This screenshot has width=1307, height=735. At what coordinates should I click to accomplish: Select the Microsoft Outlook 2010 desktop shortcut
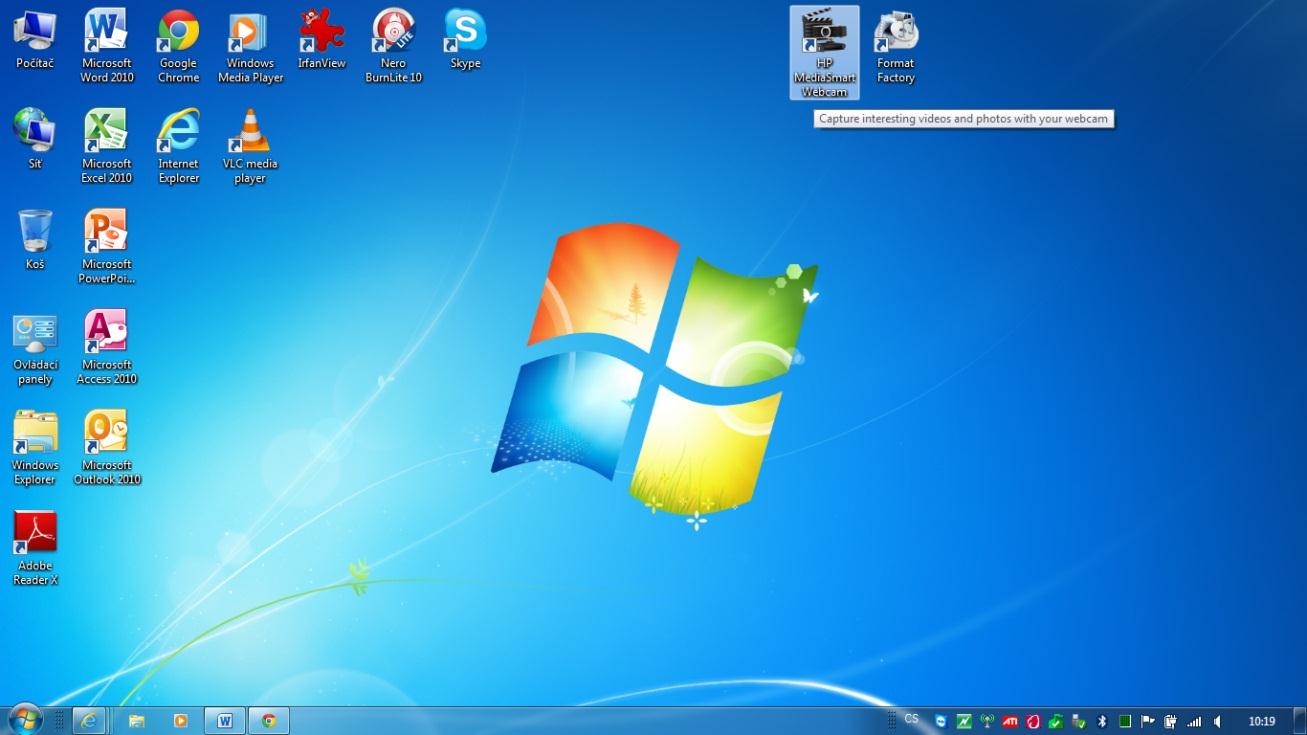(x=107, y=448)
